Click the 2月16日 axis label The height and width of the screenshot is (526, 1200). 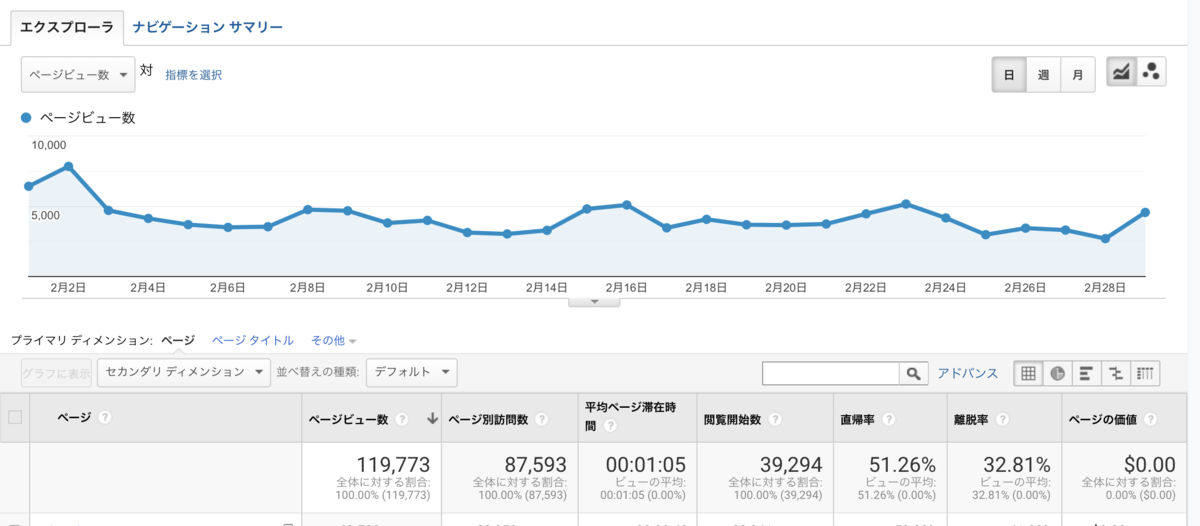(x=627, y=287)
